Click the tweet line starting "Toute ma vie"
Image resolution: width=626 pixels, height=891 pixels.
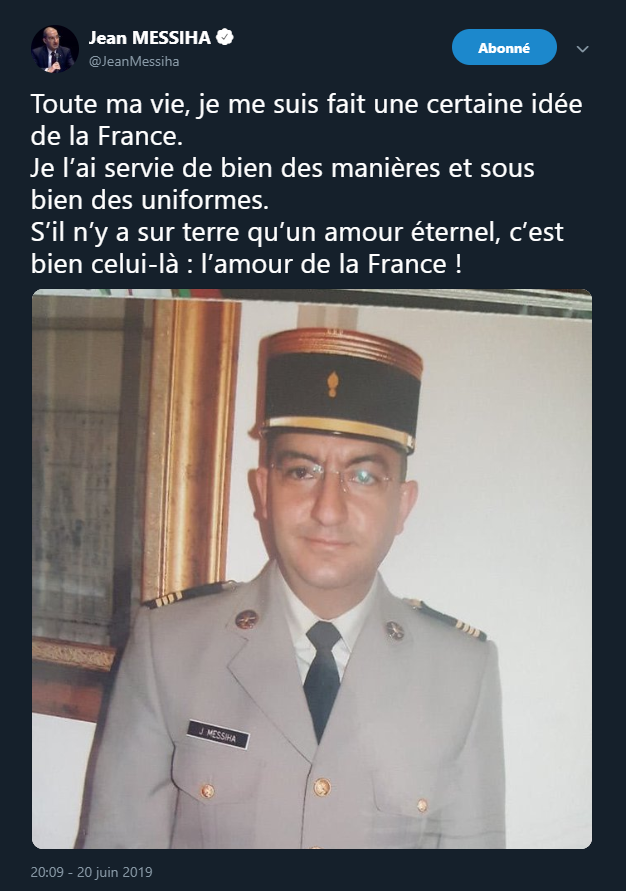(x=306, y=104)
